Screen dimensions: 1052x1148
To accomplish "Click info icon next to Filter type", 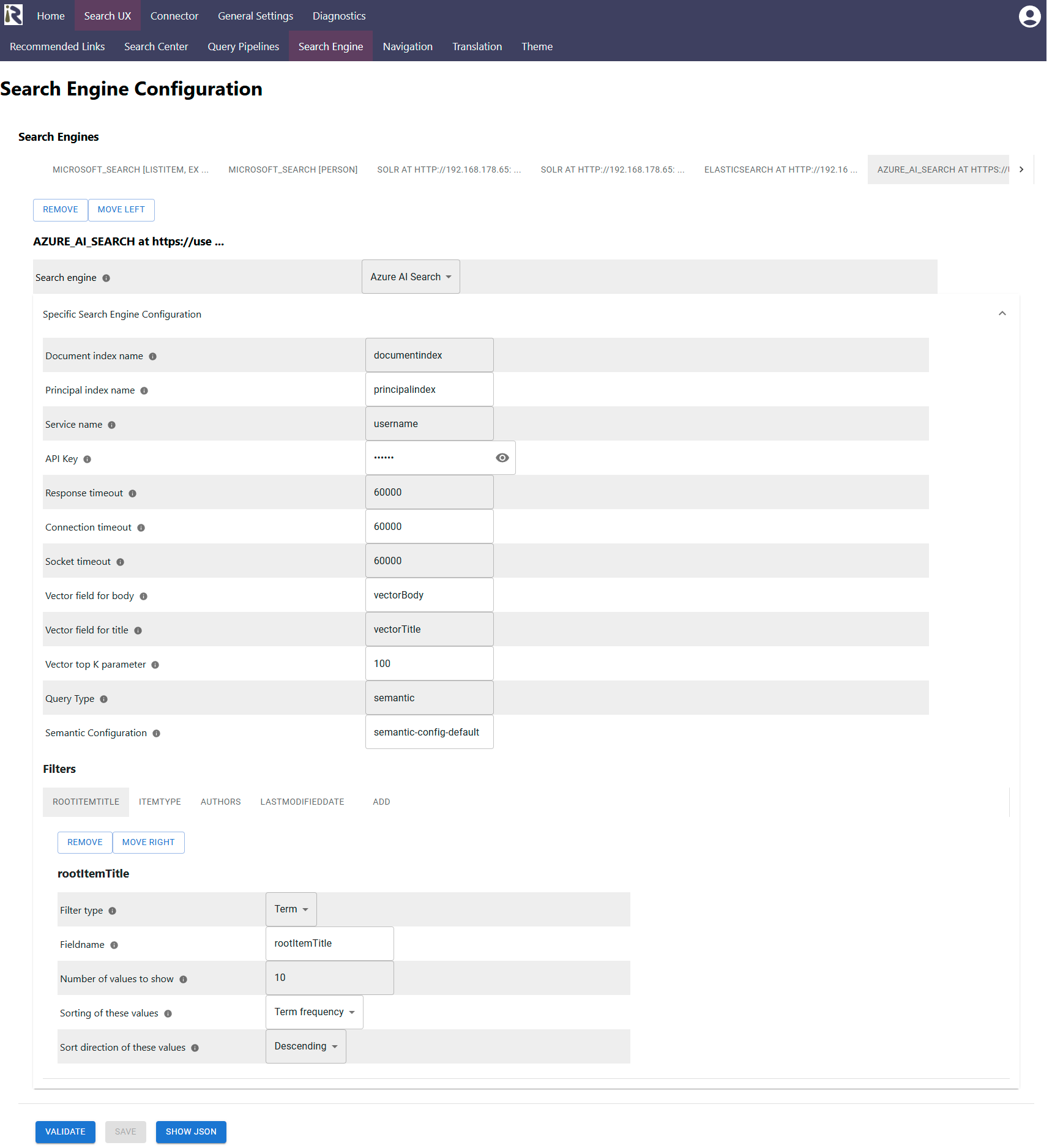I will 113,911.
